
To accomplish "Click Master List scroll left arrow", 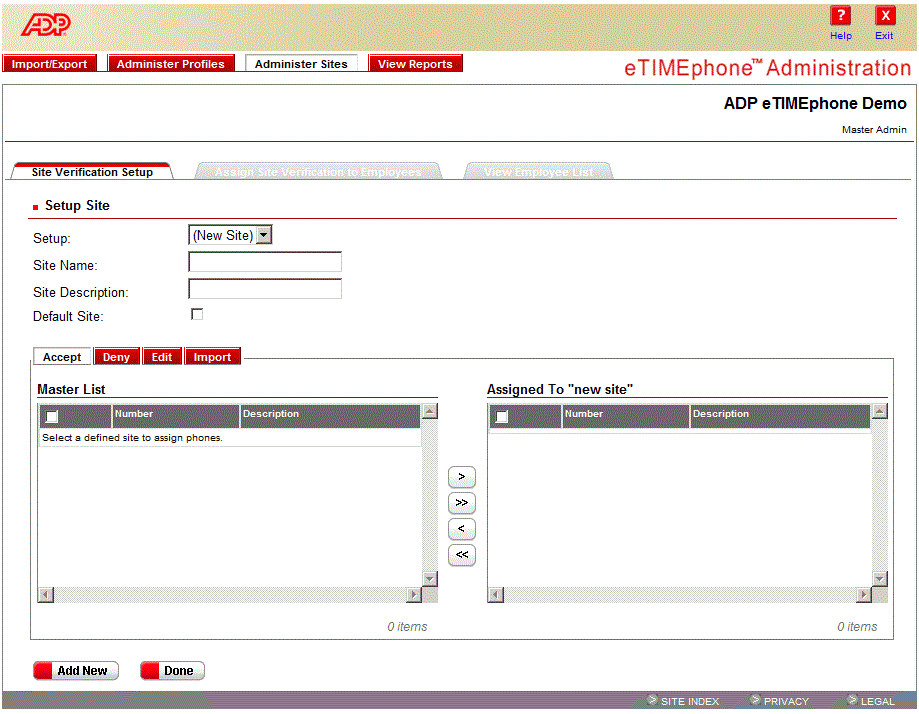I will click(46, 594).
